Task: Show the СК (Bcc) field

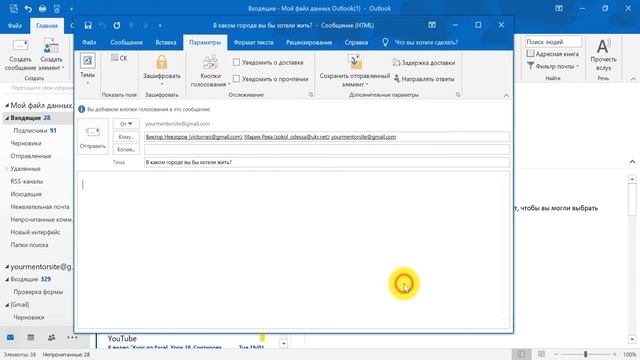Action: click(x=119, y=58)
